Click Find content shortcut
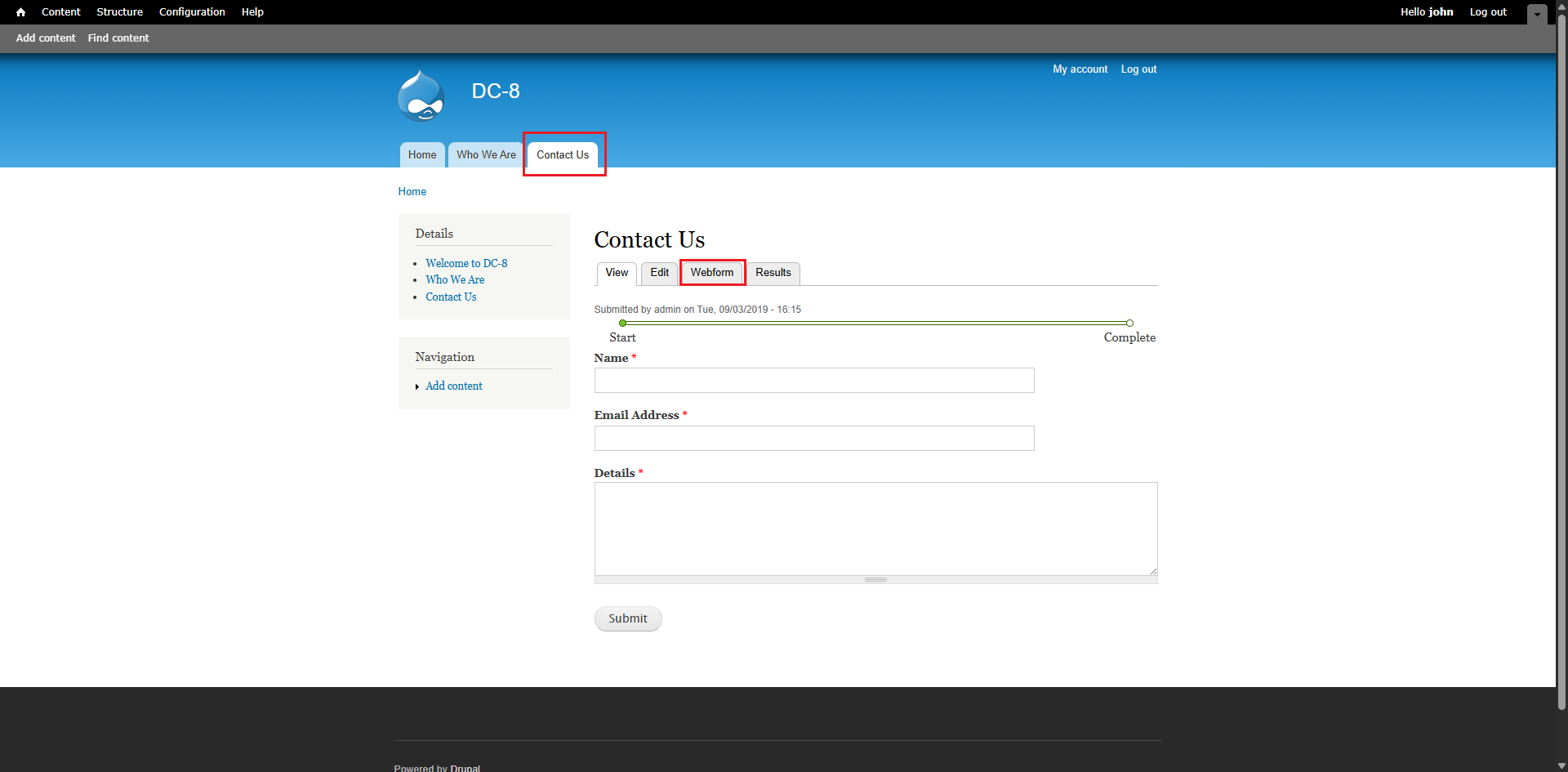The height and width of the screenshot is (772, 1568). pos(118,38)
